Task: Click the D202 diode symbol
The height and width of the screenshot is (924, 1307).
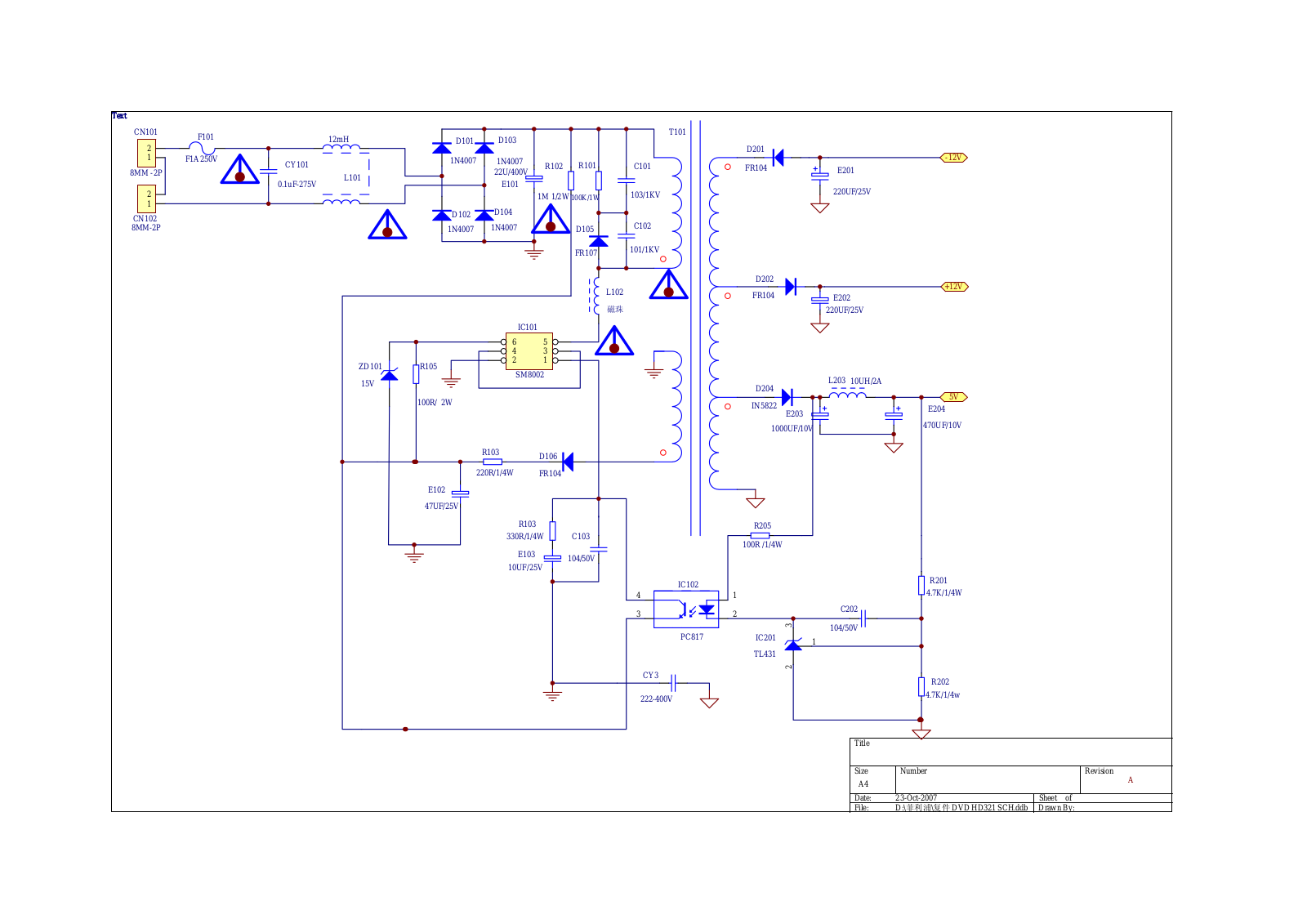Action: click(x=791, y=287)
